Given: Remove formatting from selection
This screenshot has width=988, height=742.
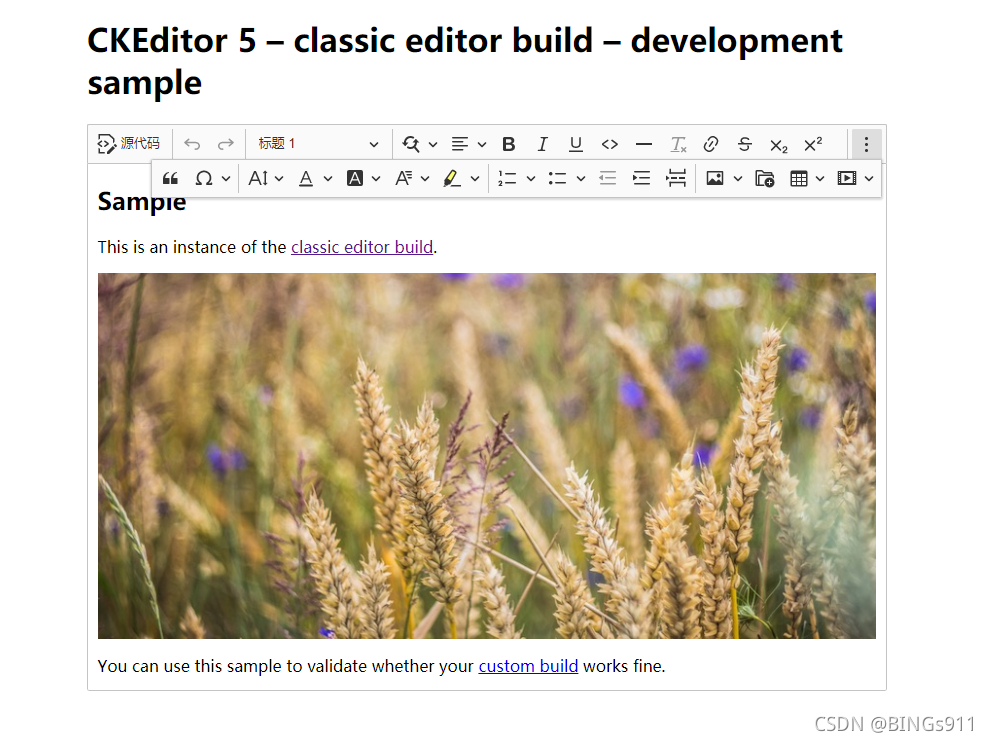Looking at the screenshot, I should (x=677, y=144).
